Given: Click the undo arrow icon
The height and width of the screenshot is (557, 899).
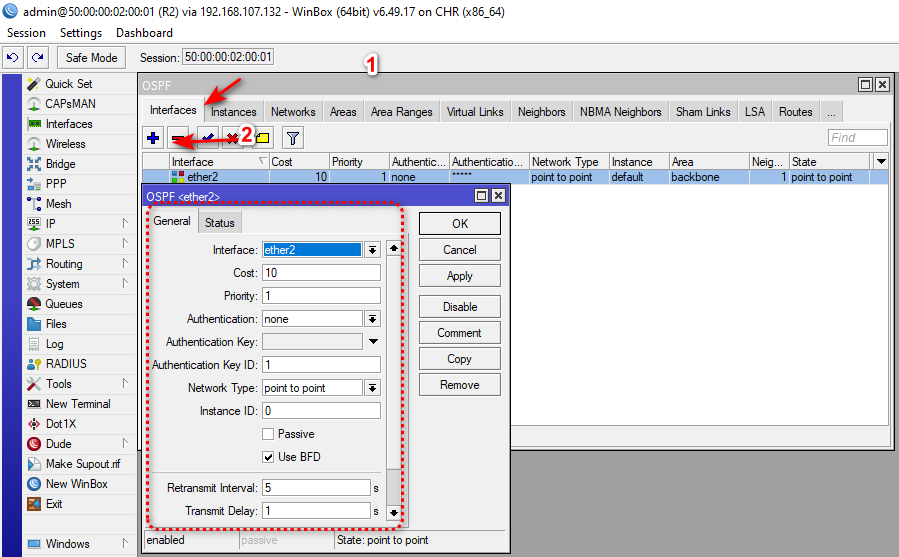Looking at the screenshot, I should coord(13,58).
